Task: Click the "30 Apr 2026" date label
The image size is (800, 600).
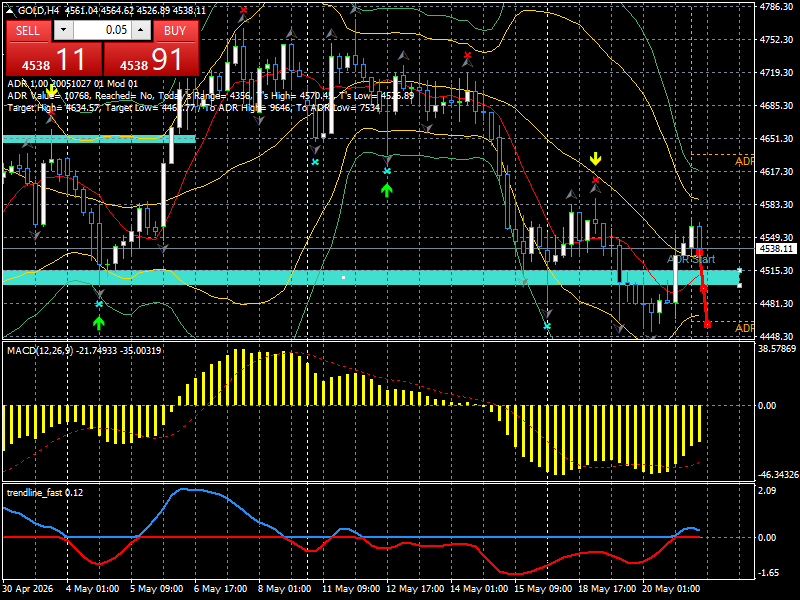Action: pos(28,588)
